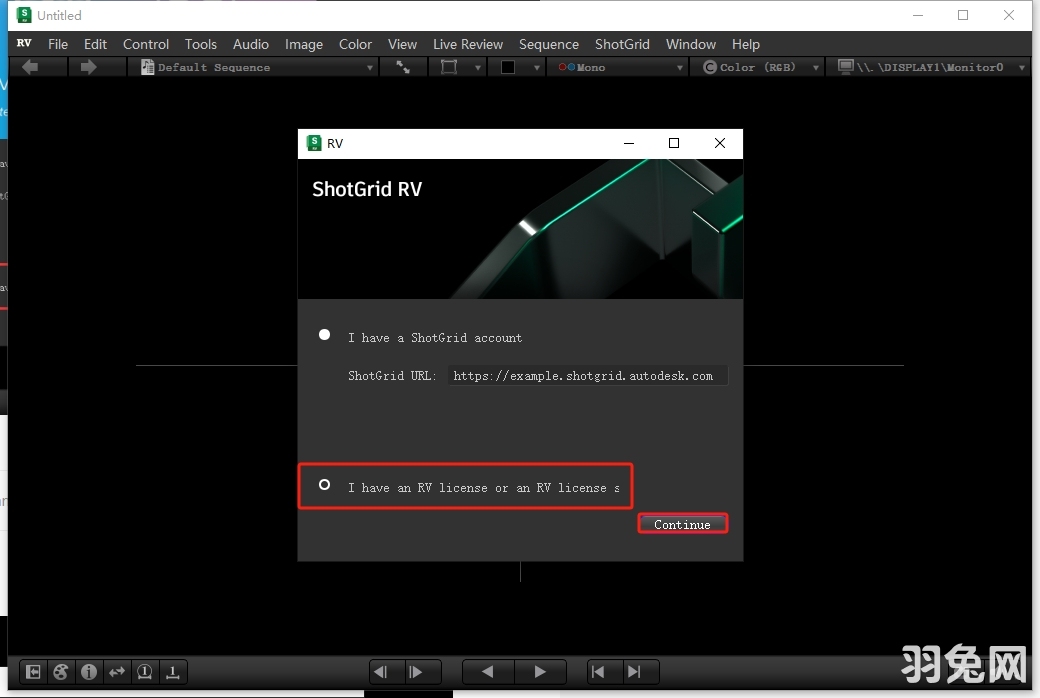Expand the Color (RGB) dropdown

point(758,67)
